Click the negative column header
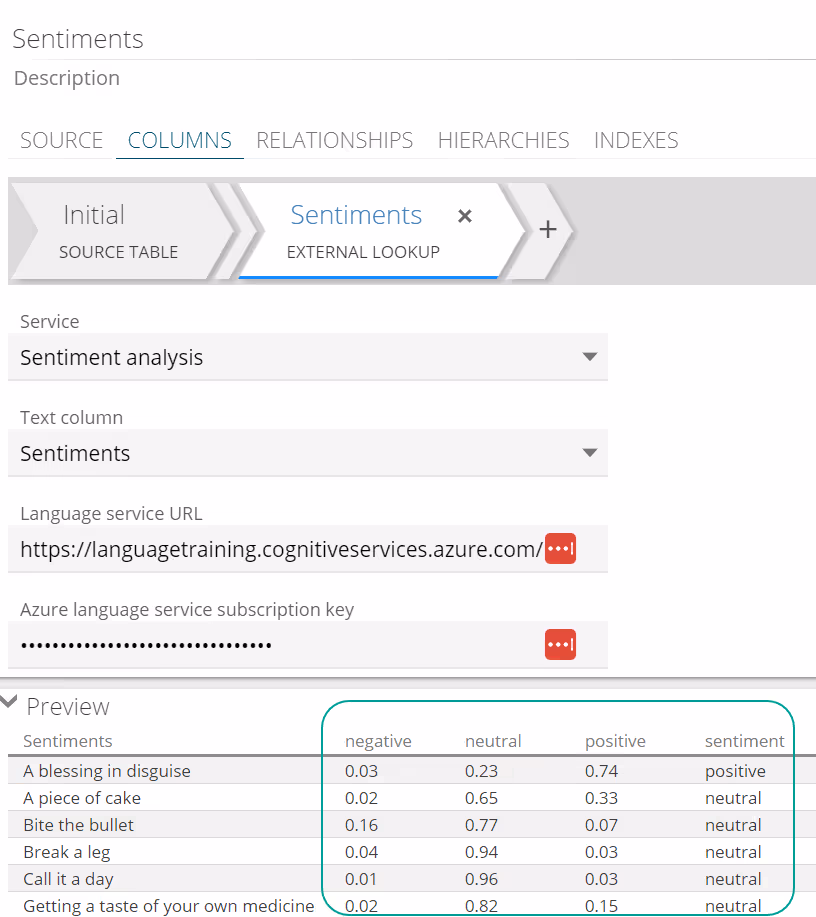This screenshot has height=917, width=816. coord(378,741)
